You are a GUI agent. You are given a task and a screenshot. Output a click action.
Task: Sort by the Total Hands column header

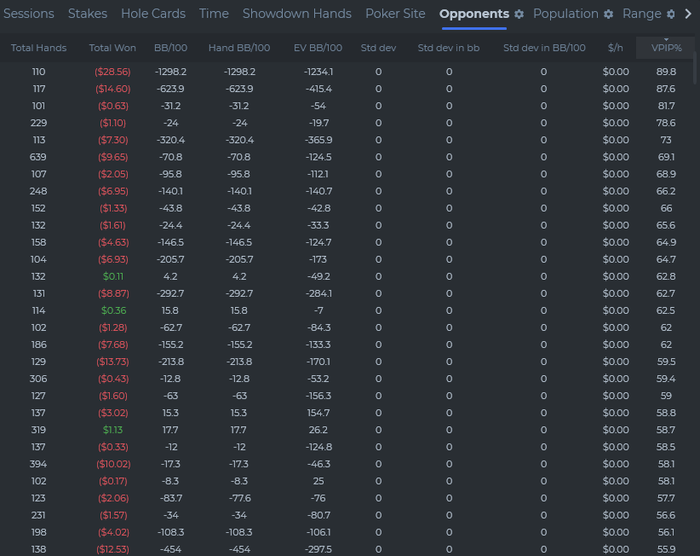point(38,48)
